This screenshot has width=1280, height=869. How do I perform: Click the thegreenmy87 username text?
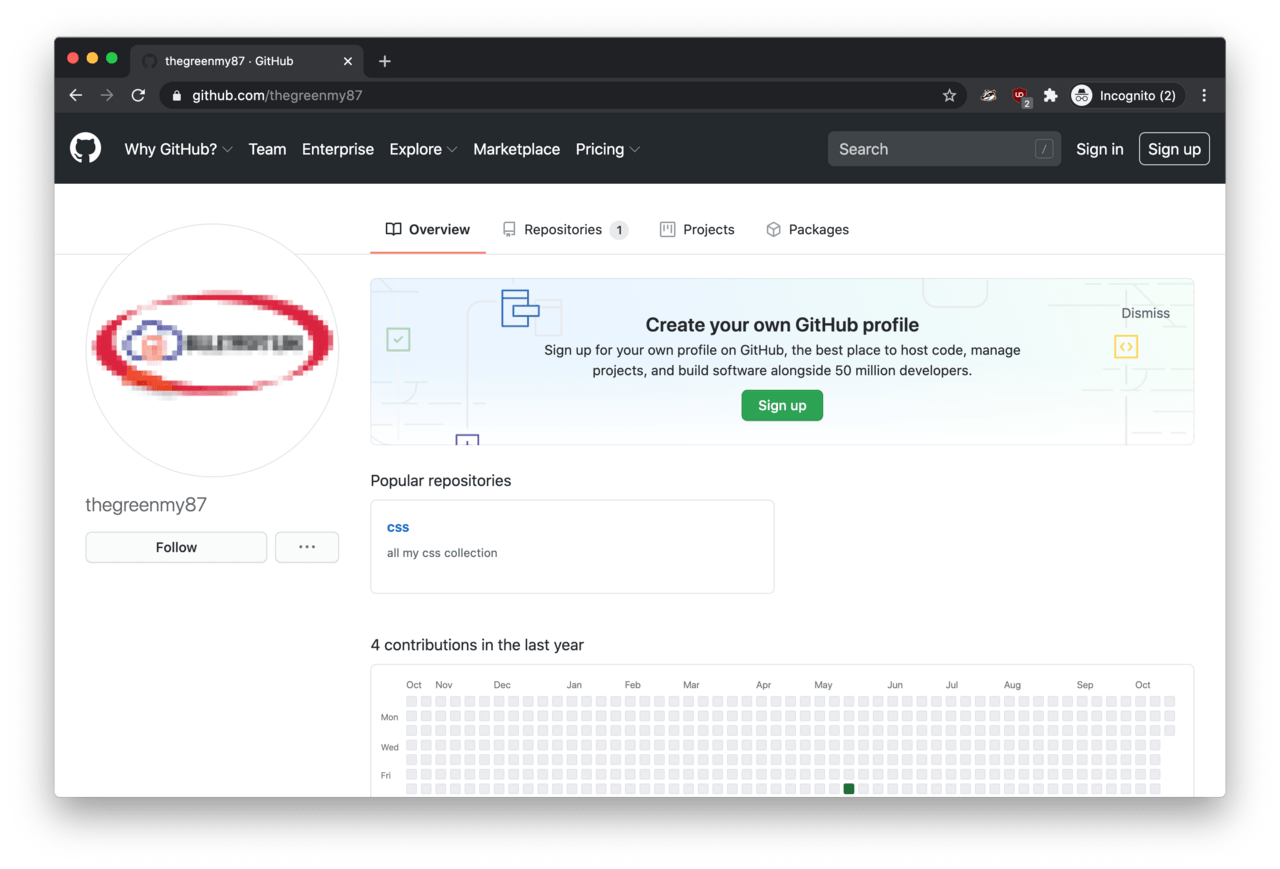pyautogui.click(x=146, y=504)
